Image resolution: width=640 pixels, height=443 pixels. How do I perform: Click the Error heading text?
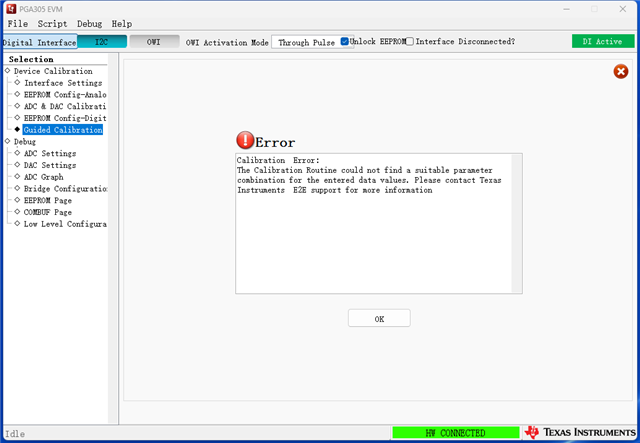pos(275,142)
